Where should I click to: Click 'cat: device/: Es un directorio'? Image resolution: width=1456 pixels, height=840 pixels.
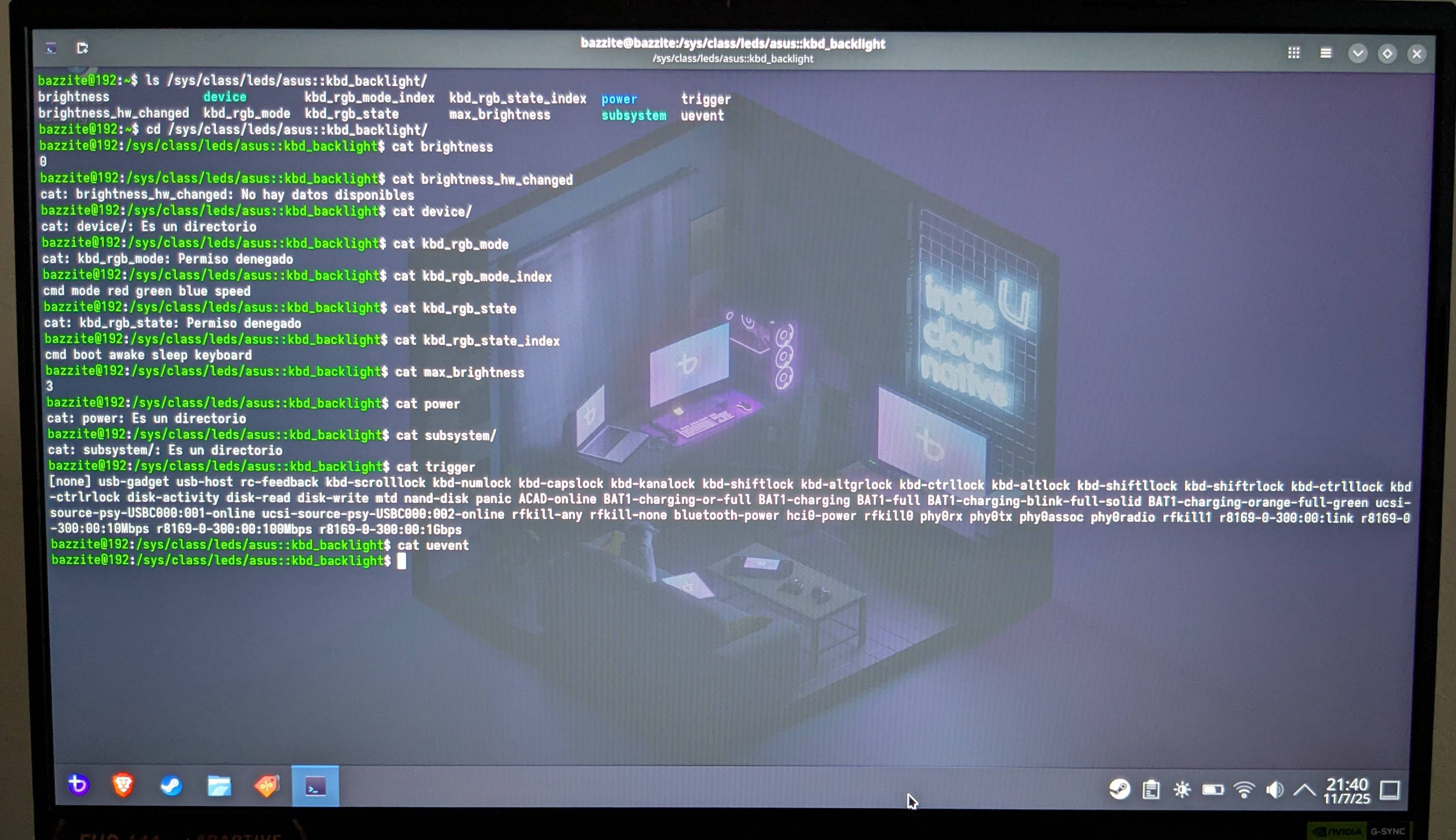click(x=149, y=227)
